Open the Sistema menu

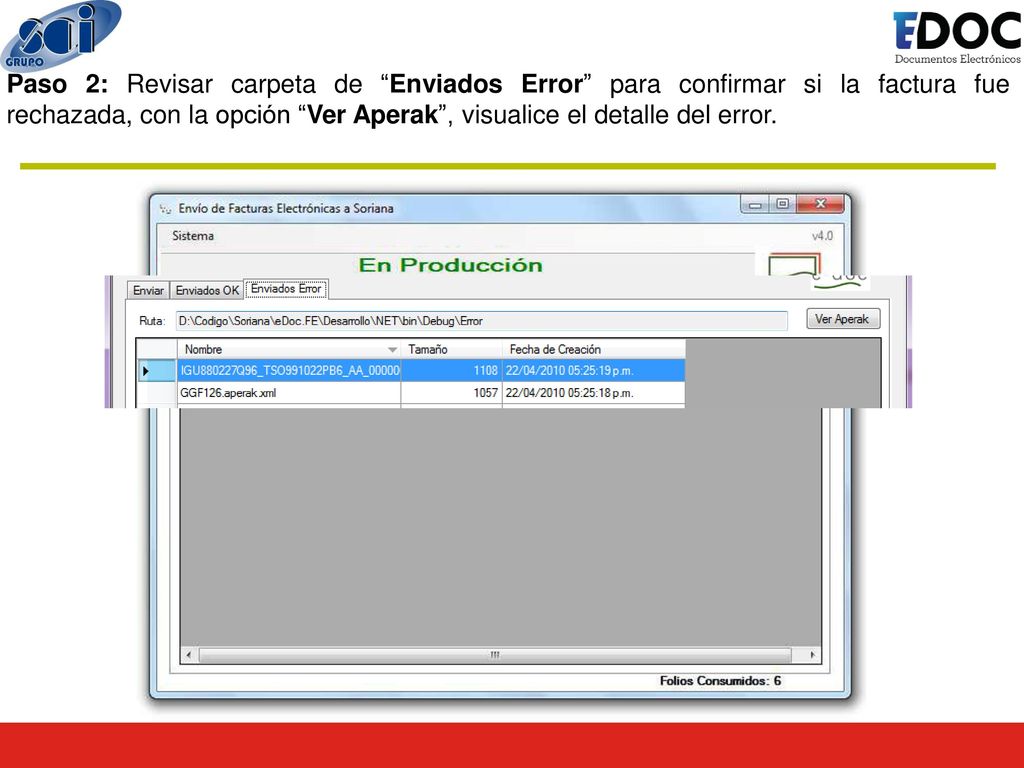[x=193, y=236]
